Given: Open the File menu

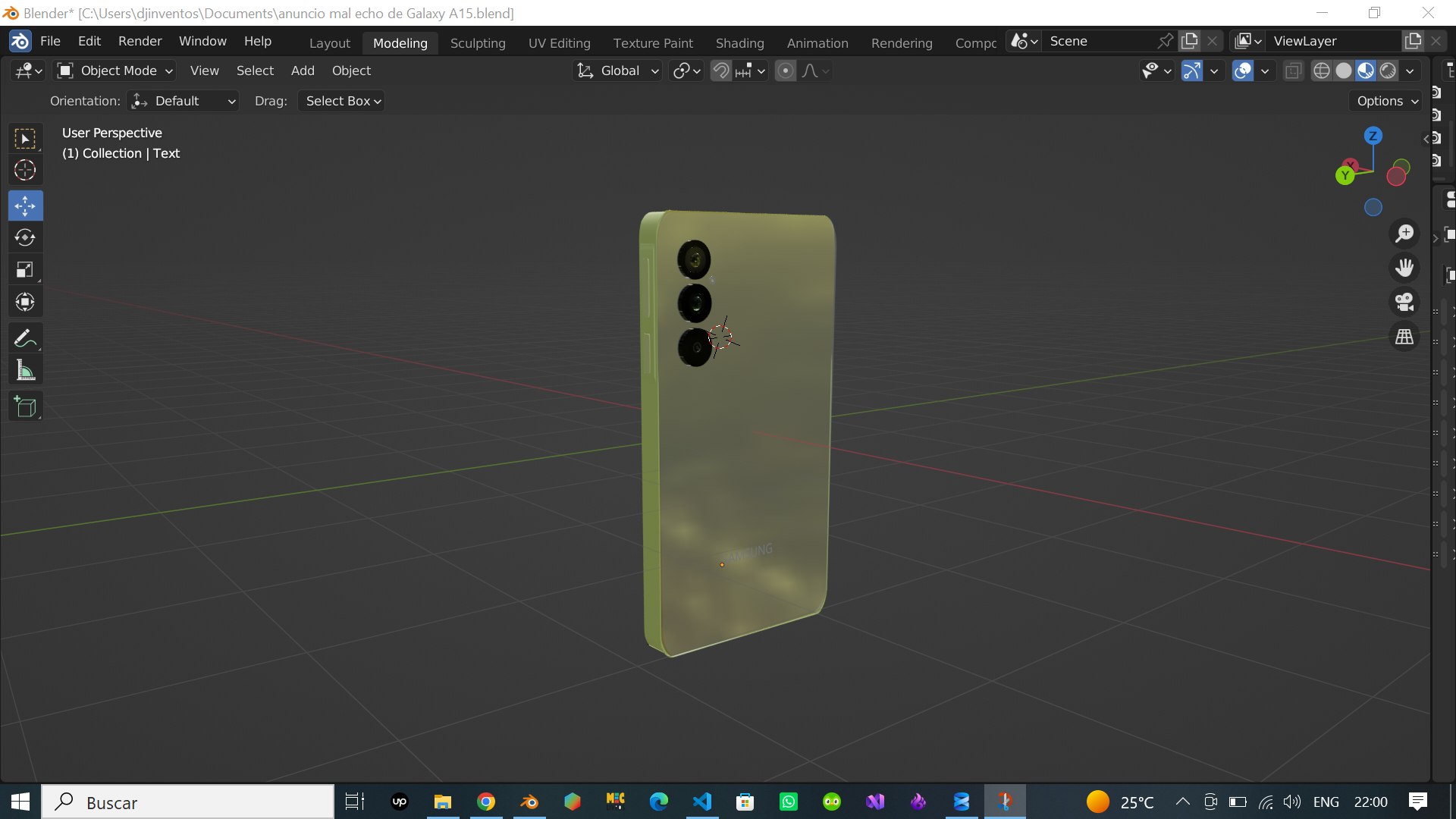Looking at the screenshot, I should pos(50,41).
